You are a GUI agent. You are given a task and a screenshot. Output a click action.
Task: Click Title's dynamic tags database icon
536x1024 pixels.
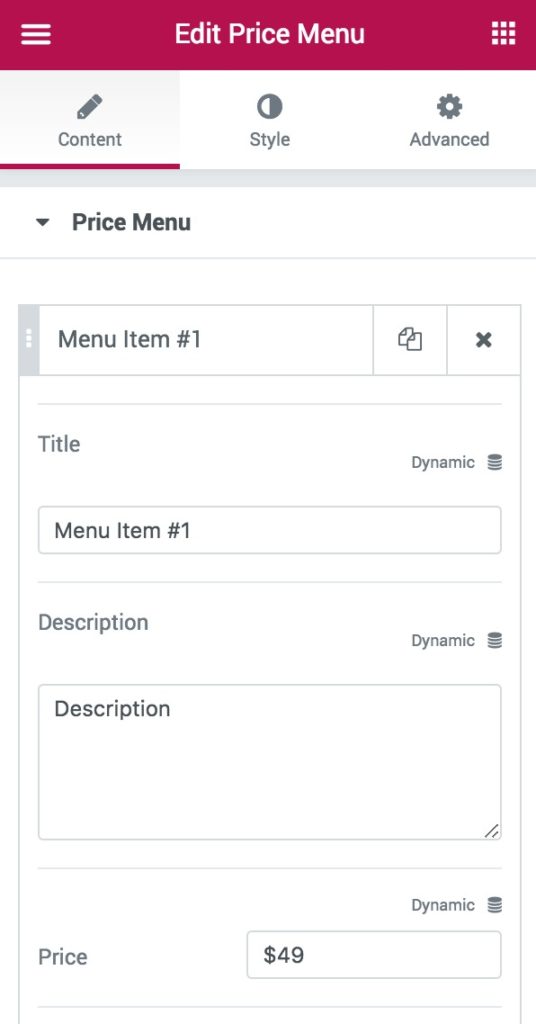pos(495,463)
